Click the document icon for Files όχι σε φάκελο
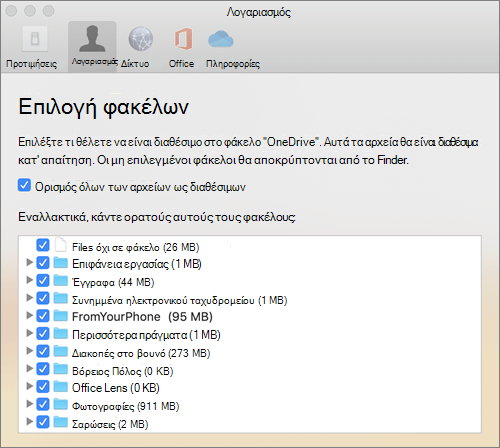Image resolution: width=500 pixels, height=448 pixels. 61,245
